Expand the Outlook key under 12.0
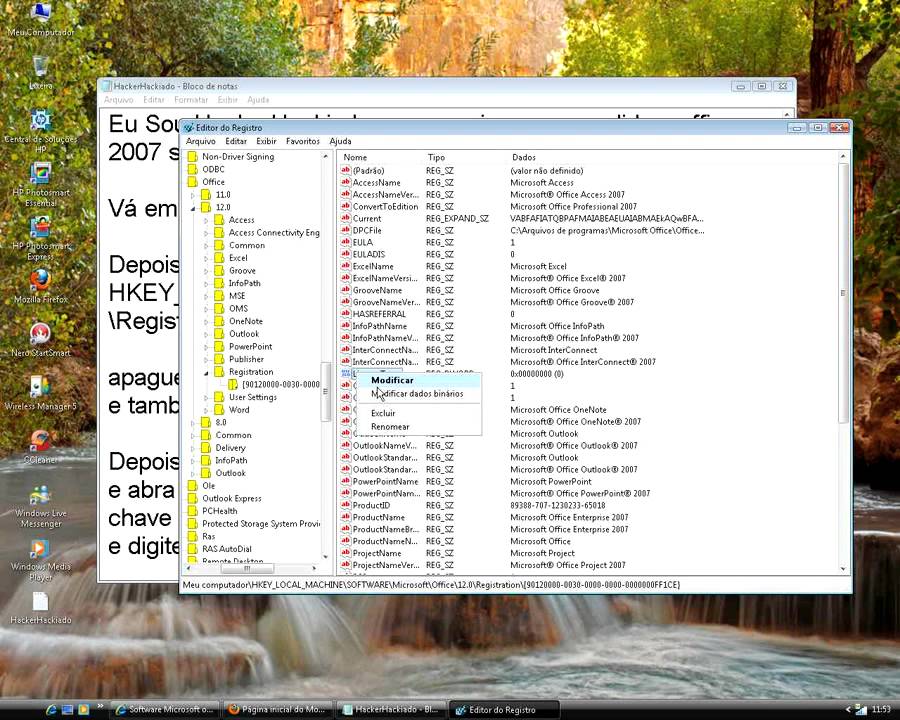The width and height of the screenshot is (900, 720). point(206,334)
